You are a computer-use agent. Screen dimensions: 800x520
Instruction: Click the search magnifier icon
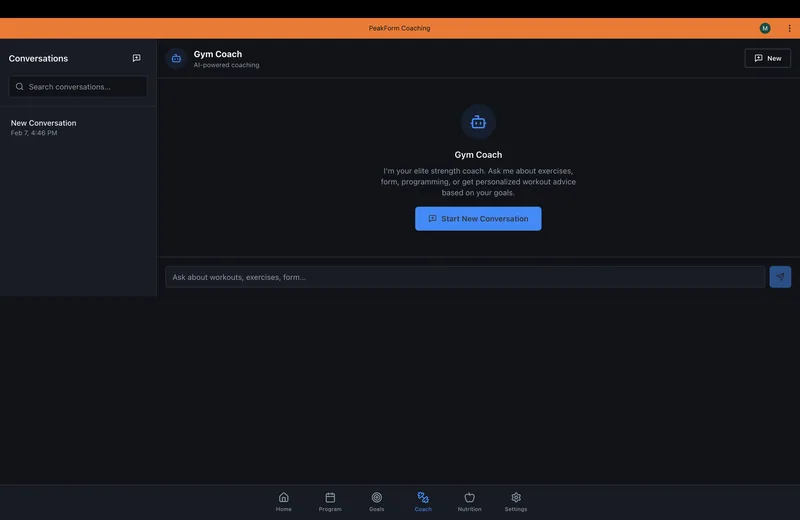(19, 87)
